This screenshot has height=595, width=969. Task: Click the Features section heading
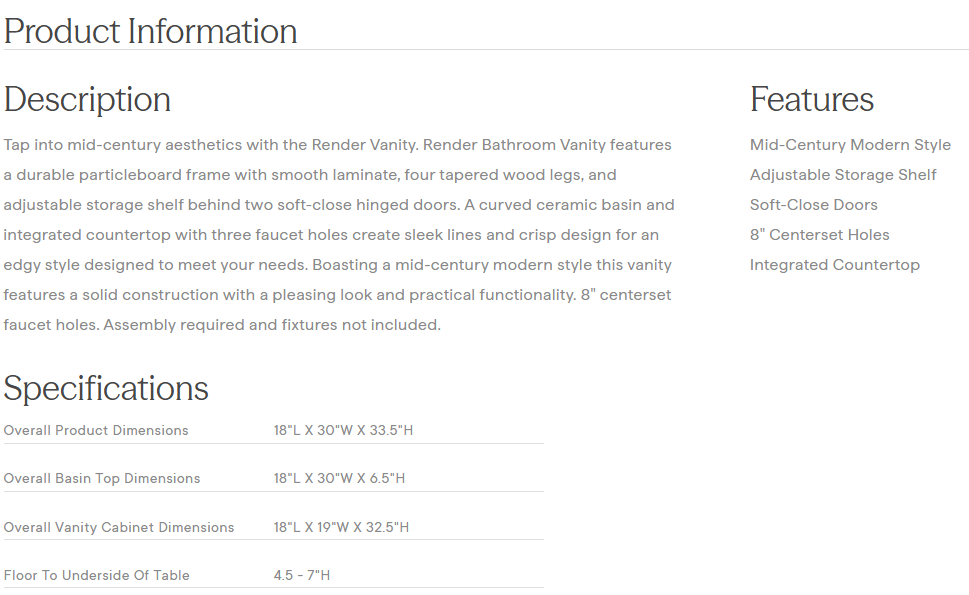pos(811,99)
